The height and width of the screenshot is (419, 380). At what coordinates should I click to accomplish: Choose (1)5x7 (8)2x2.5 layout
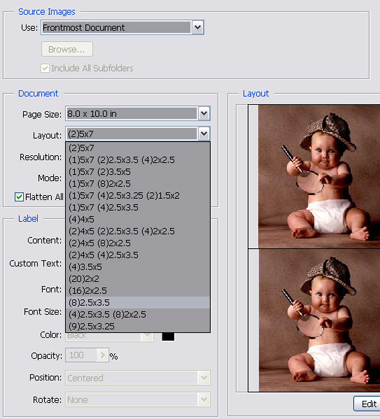point(138,184)
